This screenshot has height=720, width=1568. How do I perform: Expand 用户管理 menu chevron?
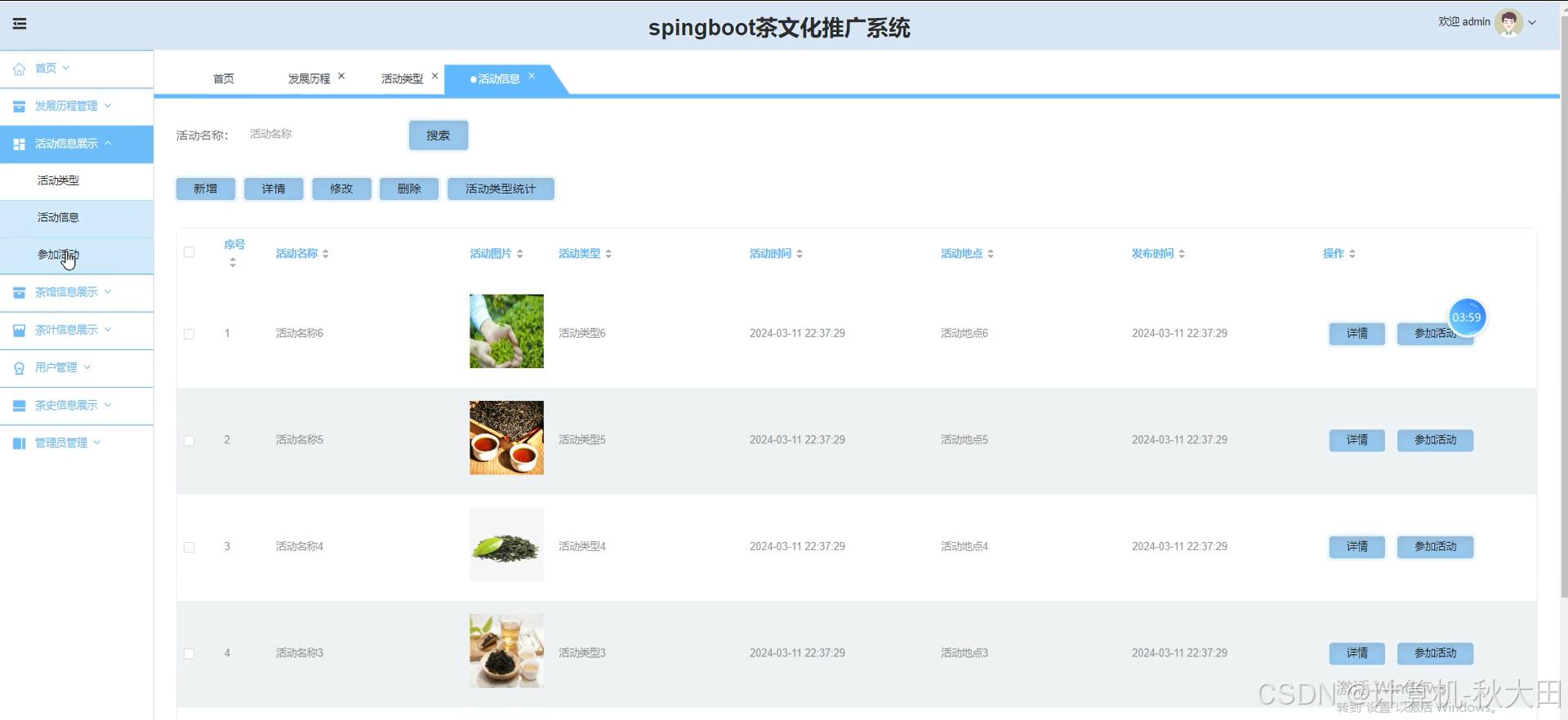tap(87, 367)
